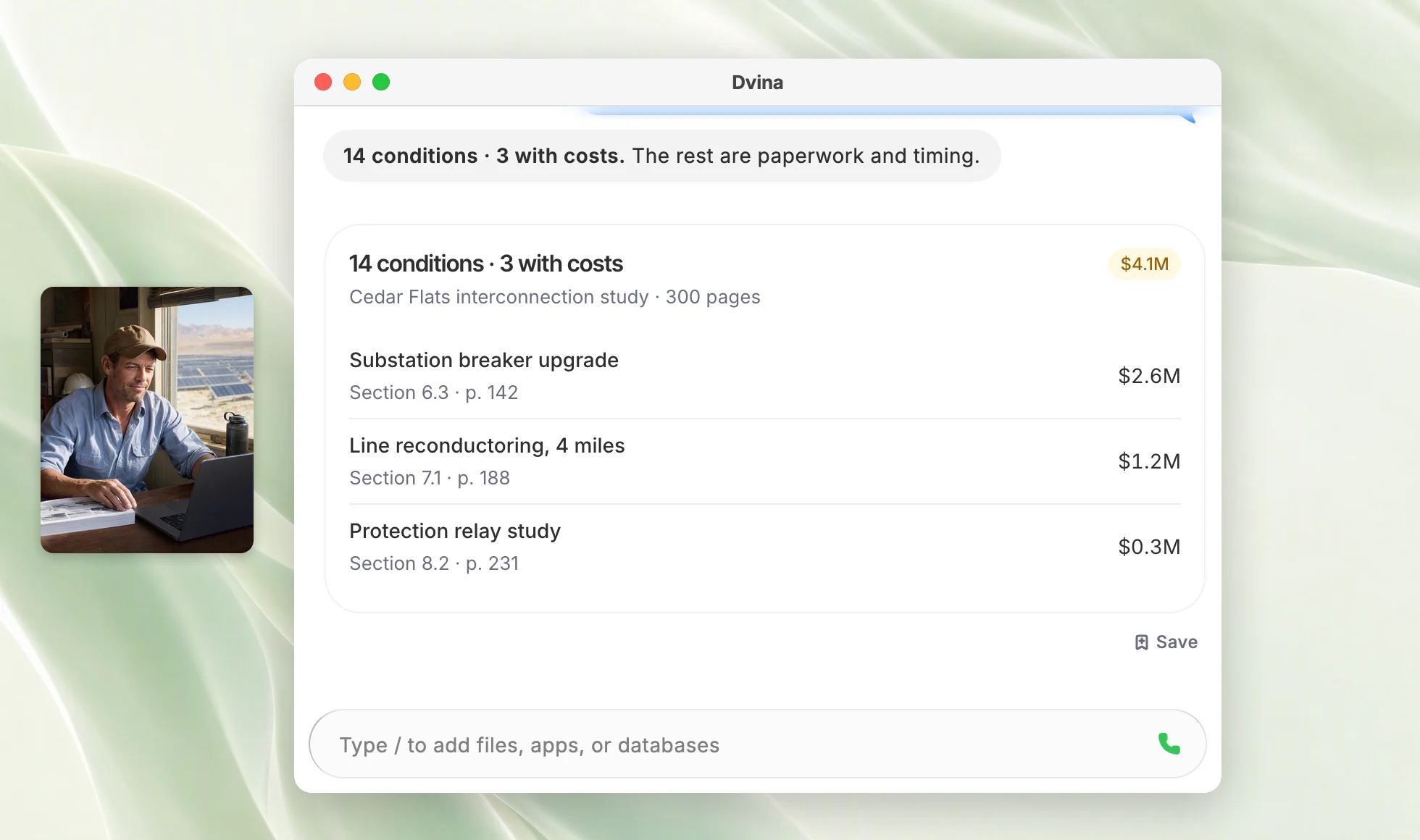Click the $4.1M total cost badge
Viewport: 1420px width, 840px height.
[x=1144, y=264]
